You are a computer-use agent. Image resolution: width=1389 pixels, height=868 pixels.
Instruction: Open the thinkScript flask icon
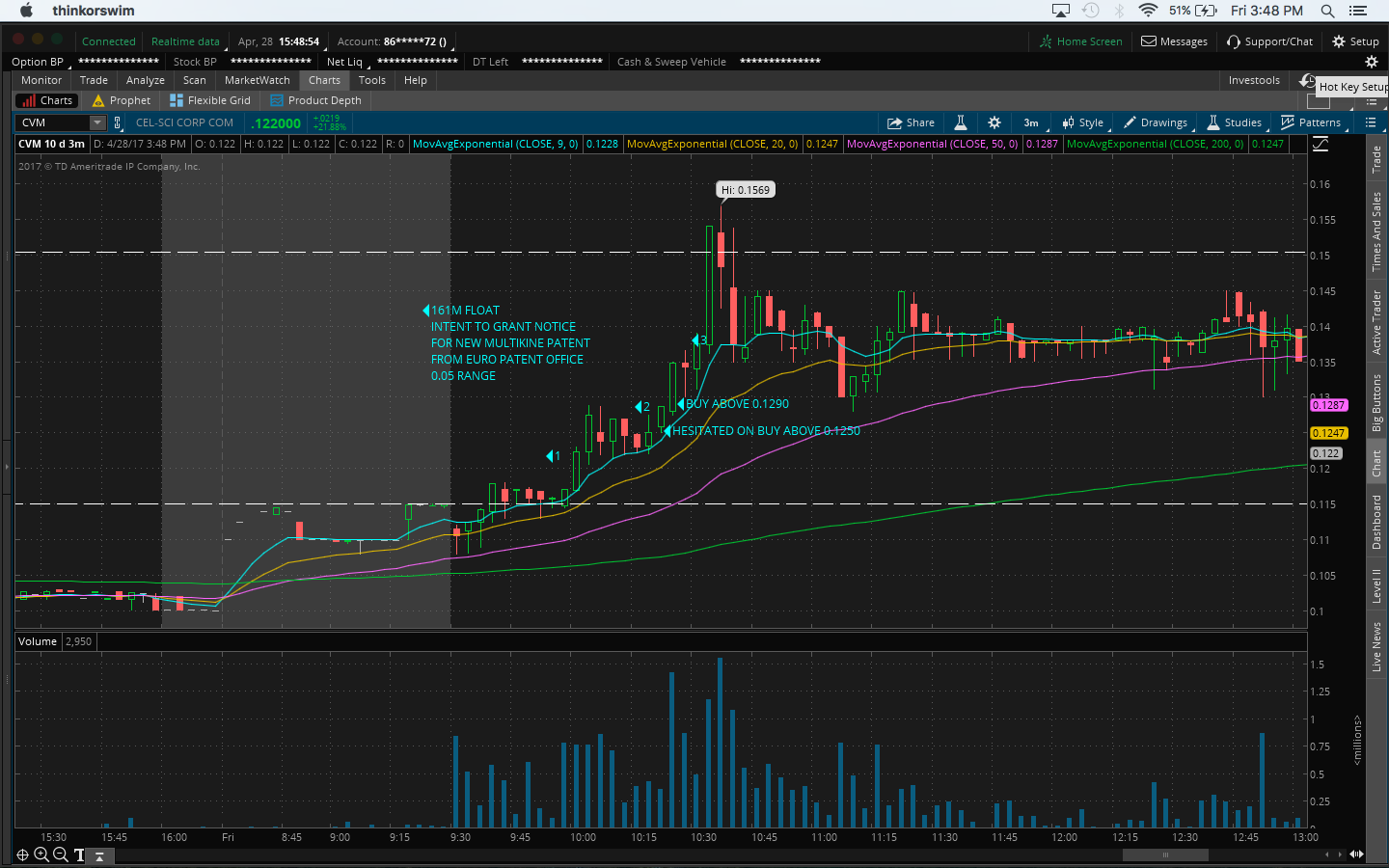tap(961, 122)
